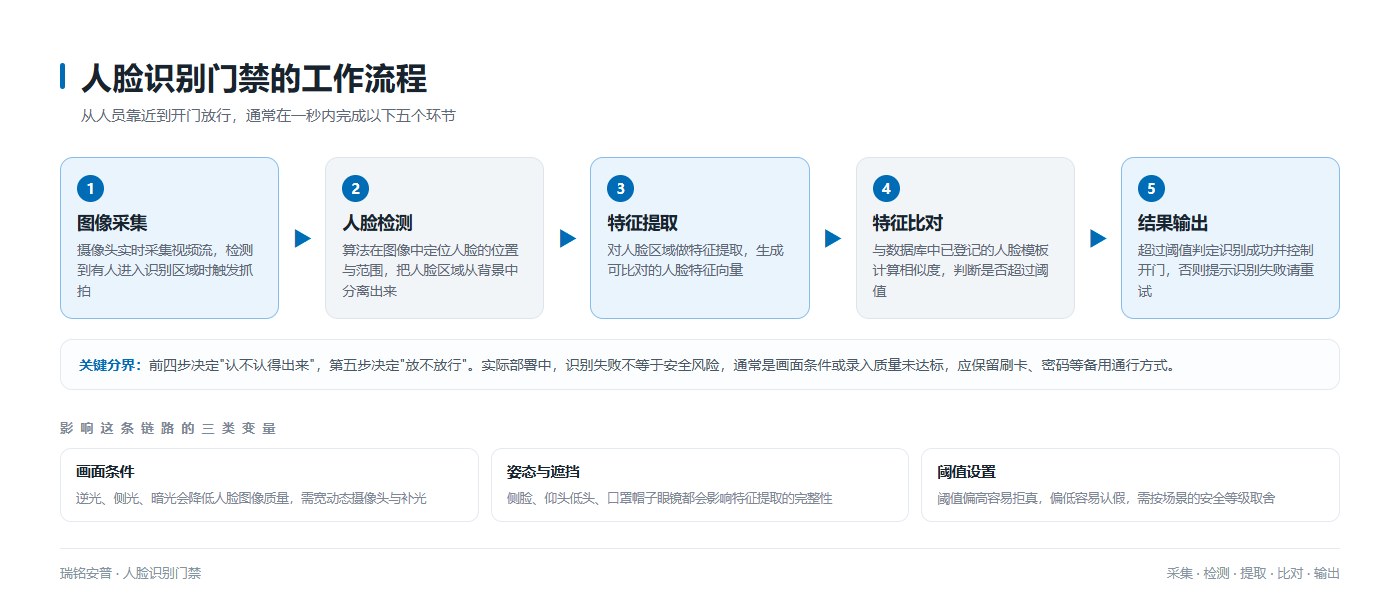Click the description starting 算法在图像中定位人脸
Image resolution: width=1400 pixels, height=607 pixels.
coord(430,270)
